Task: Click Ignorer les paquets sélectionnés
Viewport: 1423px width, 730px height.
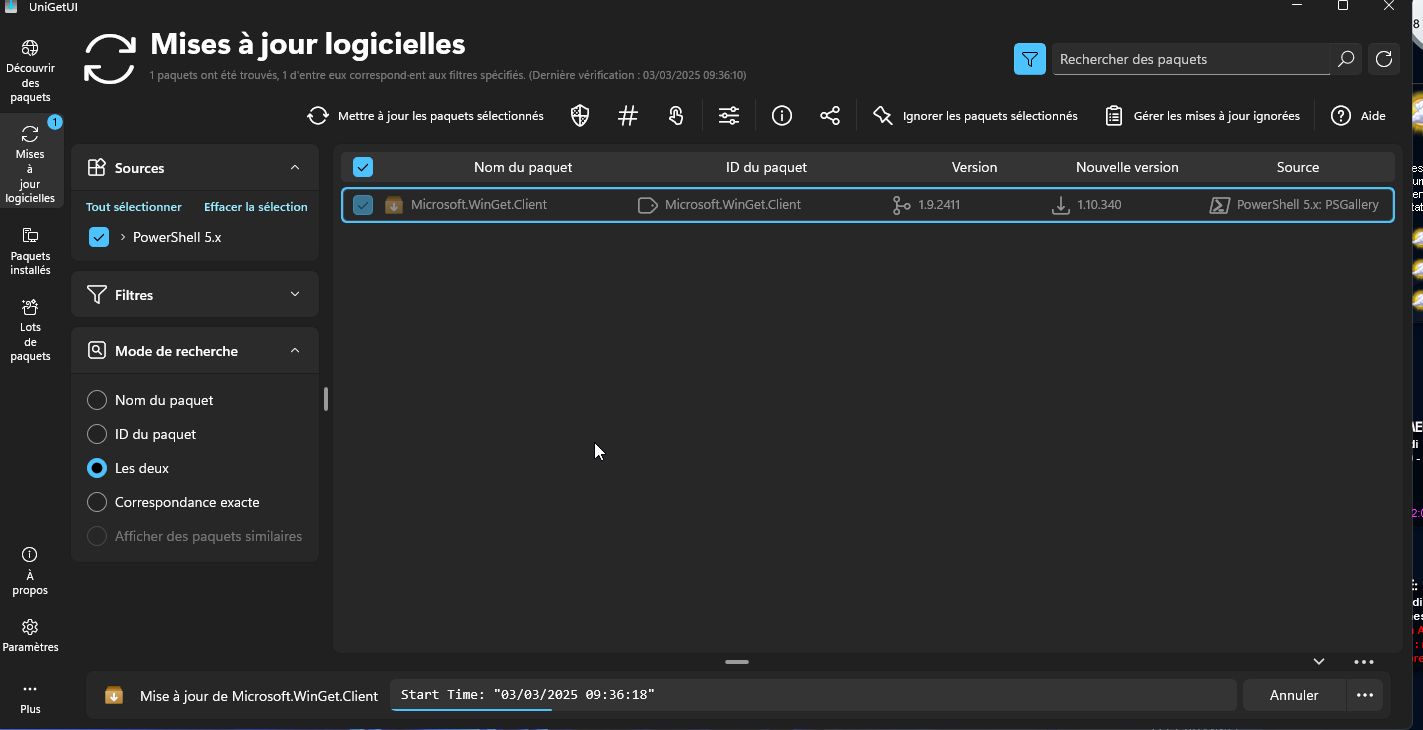Action: pyautogui.click(x=975, y=116)
